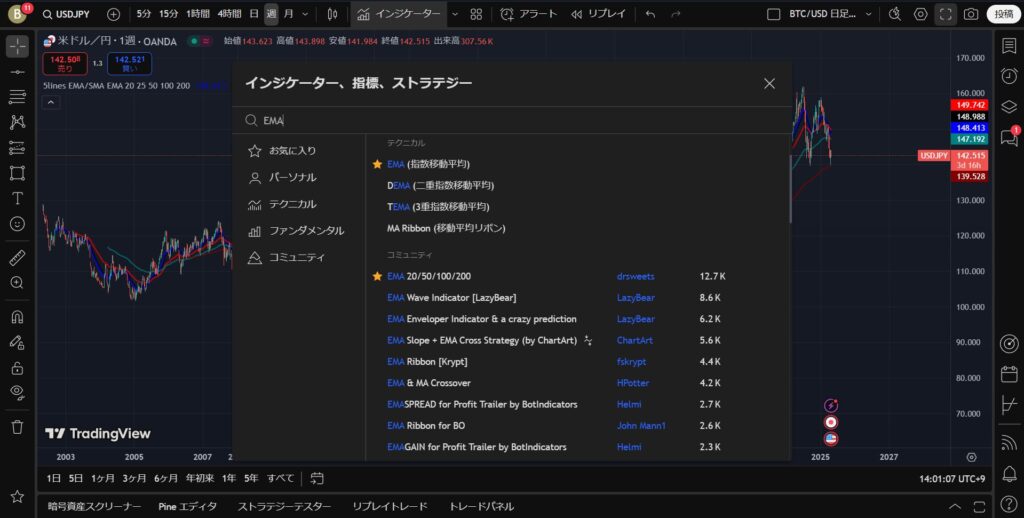Toggle lock all drawing tools
Image resolution: width=1024 pixels, height=518 pixels.
click(18, 368)
